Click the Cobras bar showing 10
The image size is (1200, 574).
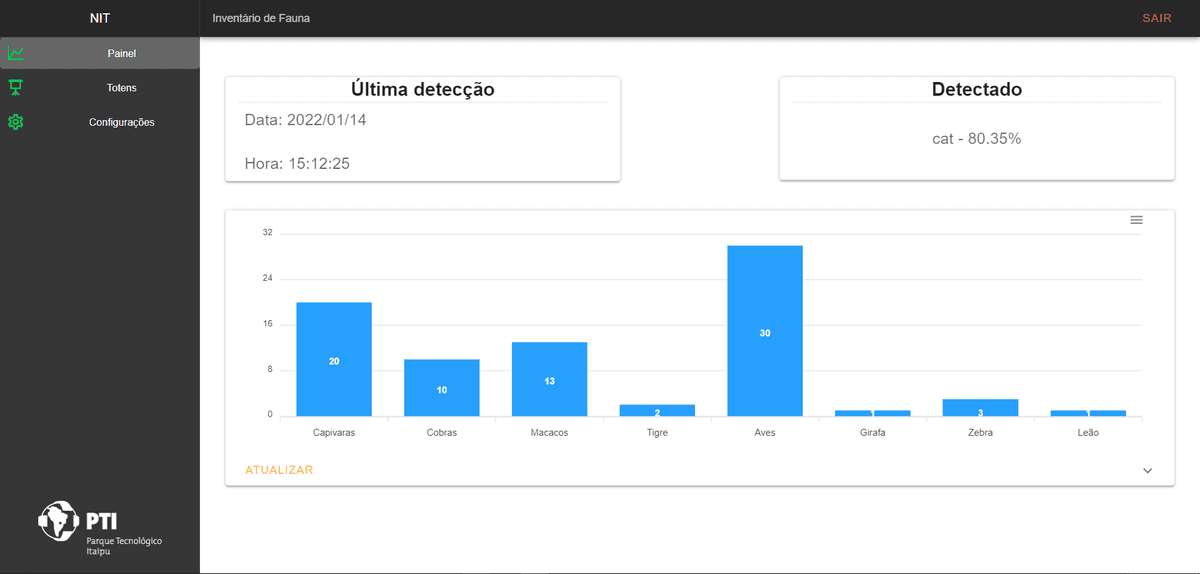coord(441,388)
